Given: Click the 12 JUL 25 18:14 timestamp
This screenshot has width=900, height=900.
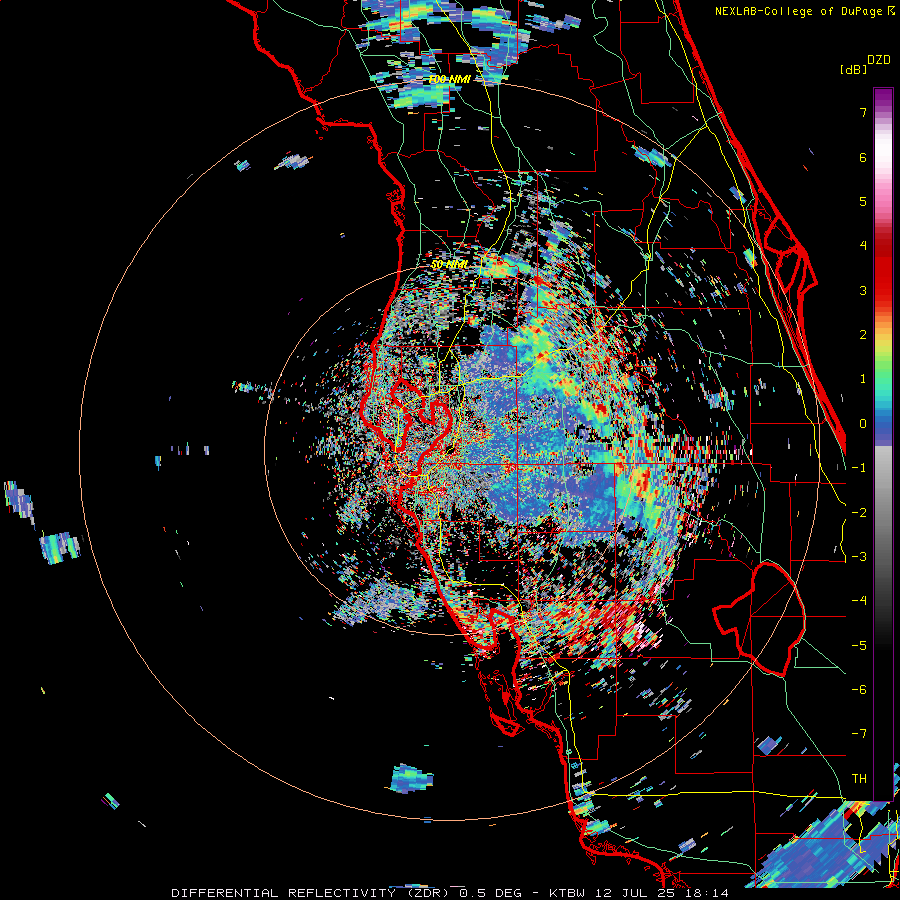Looking at the screenshot, I should 661,893.
